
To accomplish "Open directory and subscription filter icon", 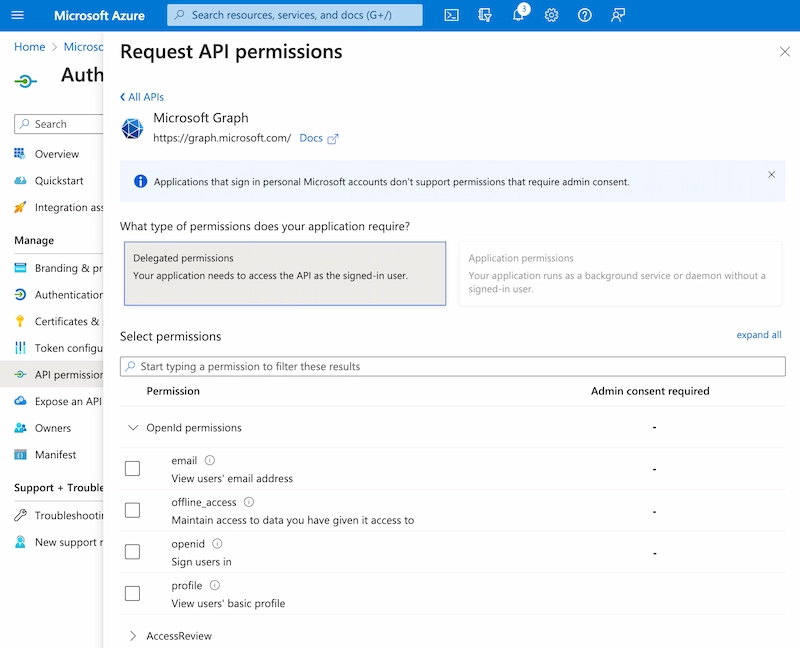I will [x=485, y=15].
